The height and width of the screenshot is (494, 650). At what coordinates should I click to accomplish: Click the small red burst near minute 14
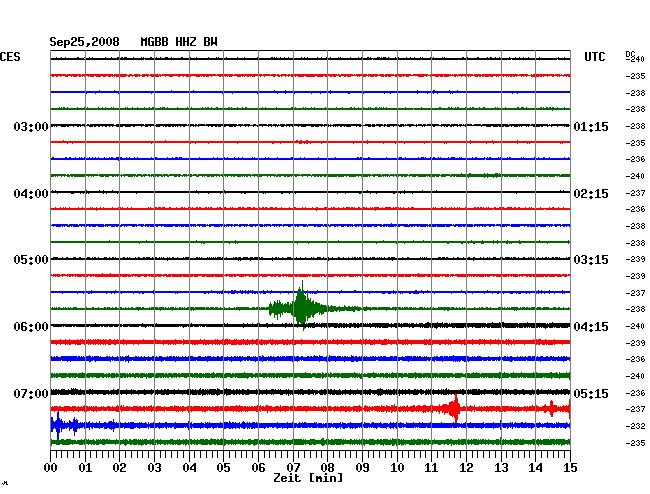tap(551, 409)
